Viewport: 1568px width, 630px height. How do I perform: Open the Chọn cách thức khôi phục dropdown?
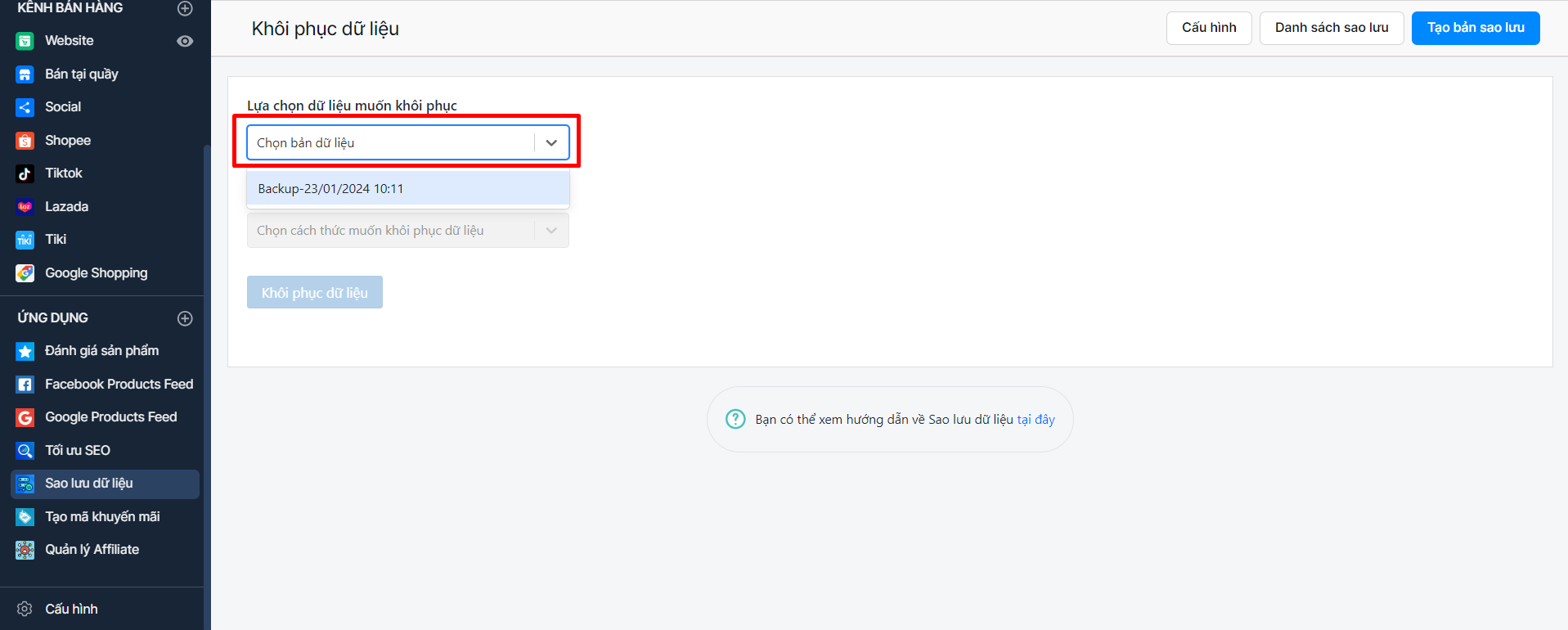pos(407,231)
